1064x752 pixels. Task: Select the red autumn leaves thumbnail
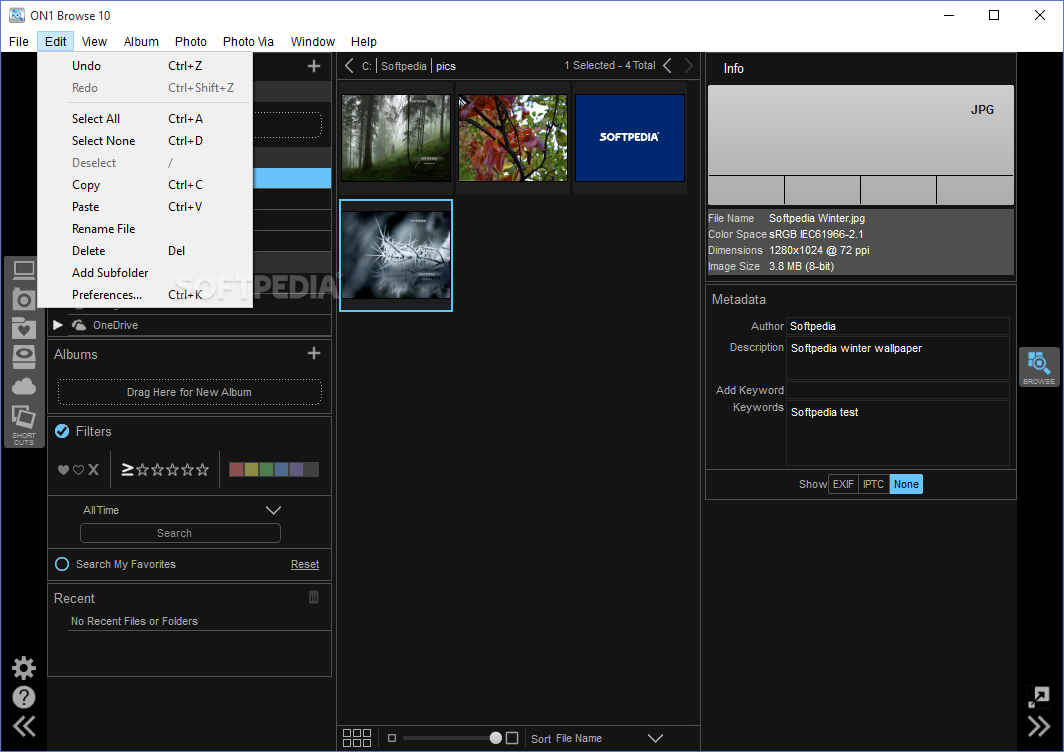pos(512,138)
